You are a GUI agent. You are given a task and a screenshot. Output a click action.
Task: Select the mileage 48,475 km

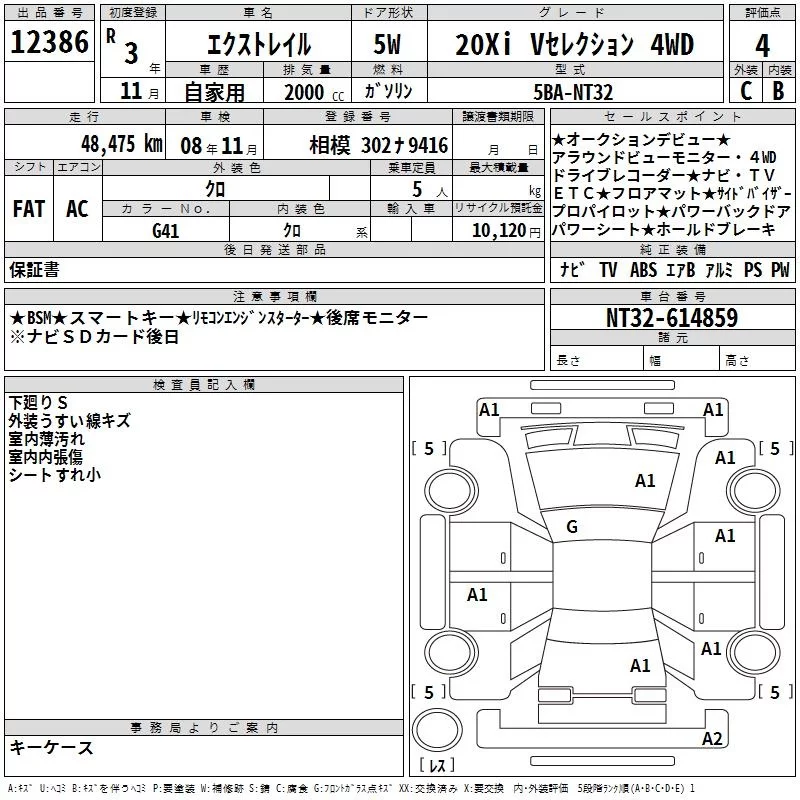[x=121, y=144]
